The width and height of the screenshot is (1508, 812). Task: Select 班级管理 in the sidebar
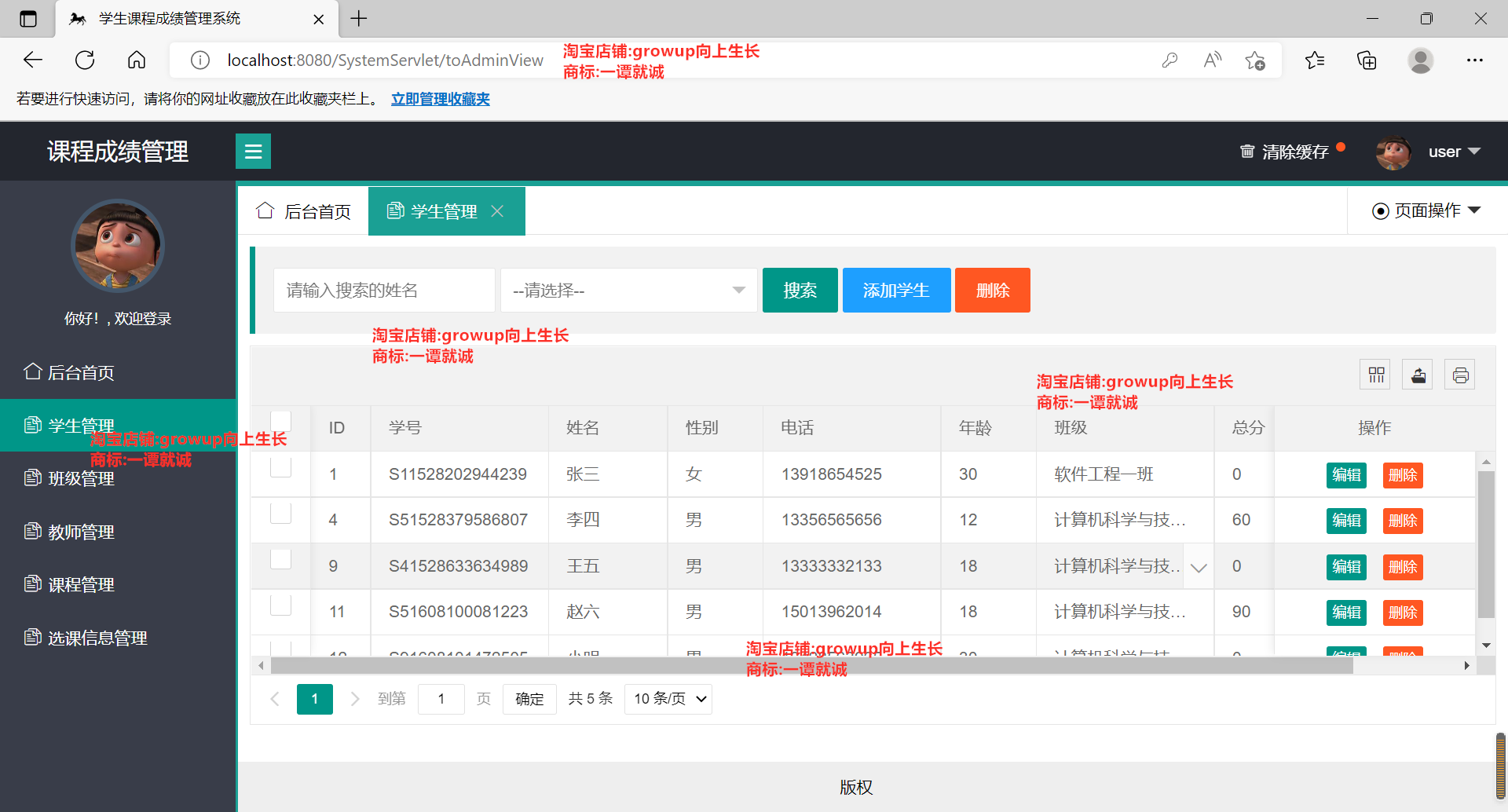tap(81, 478)
